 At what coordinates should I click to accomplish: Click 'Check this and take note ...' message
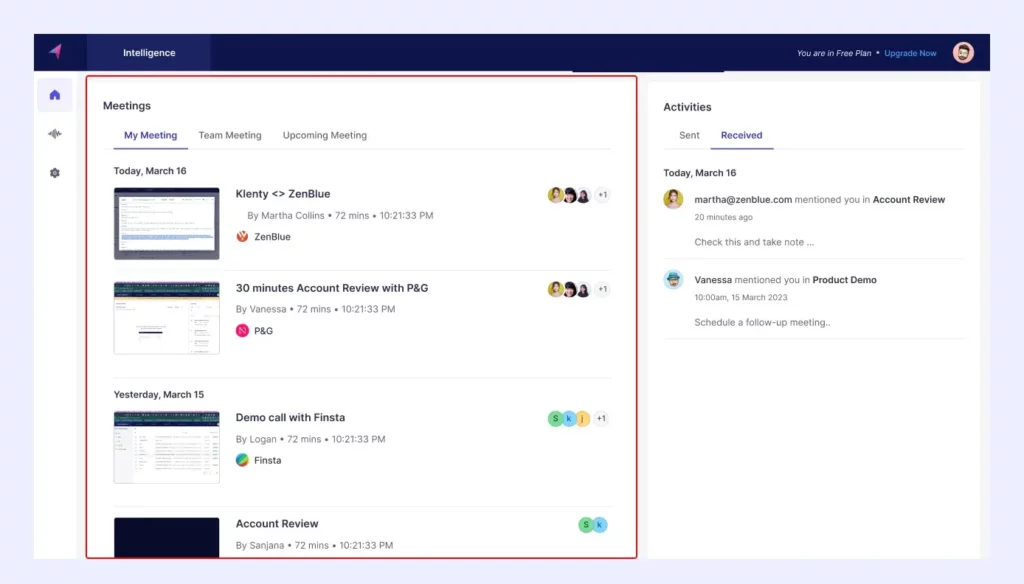754,242
